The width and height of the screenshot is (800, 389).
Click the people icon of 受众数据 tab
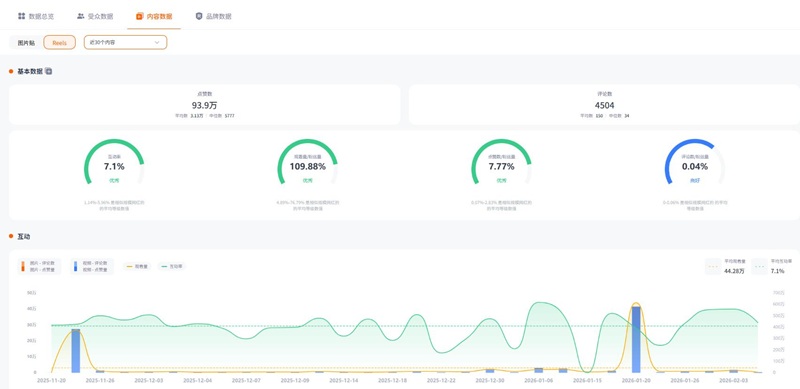click(81, 16)
